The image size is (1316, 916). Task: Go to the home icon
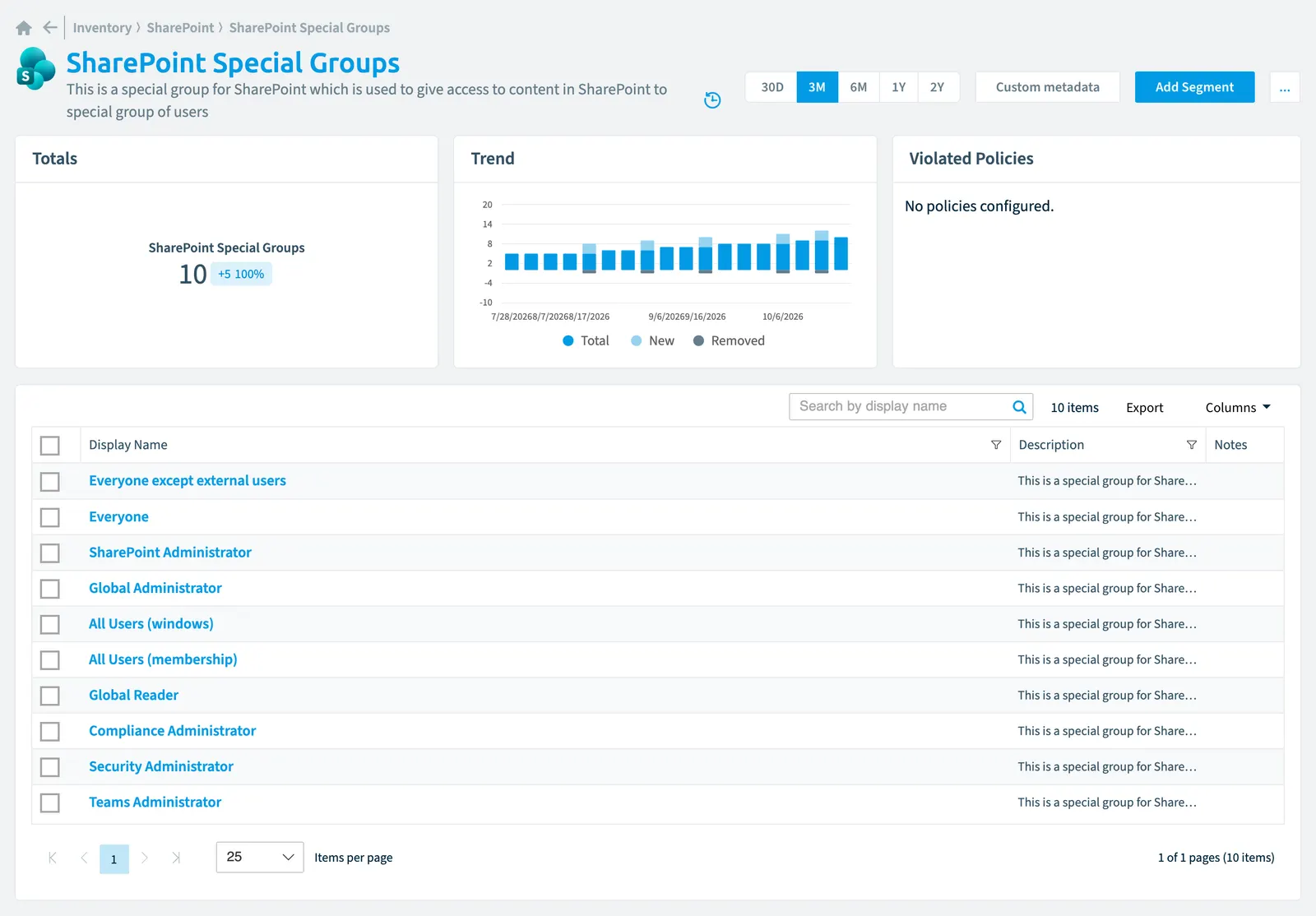(x=24, y=28)
